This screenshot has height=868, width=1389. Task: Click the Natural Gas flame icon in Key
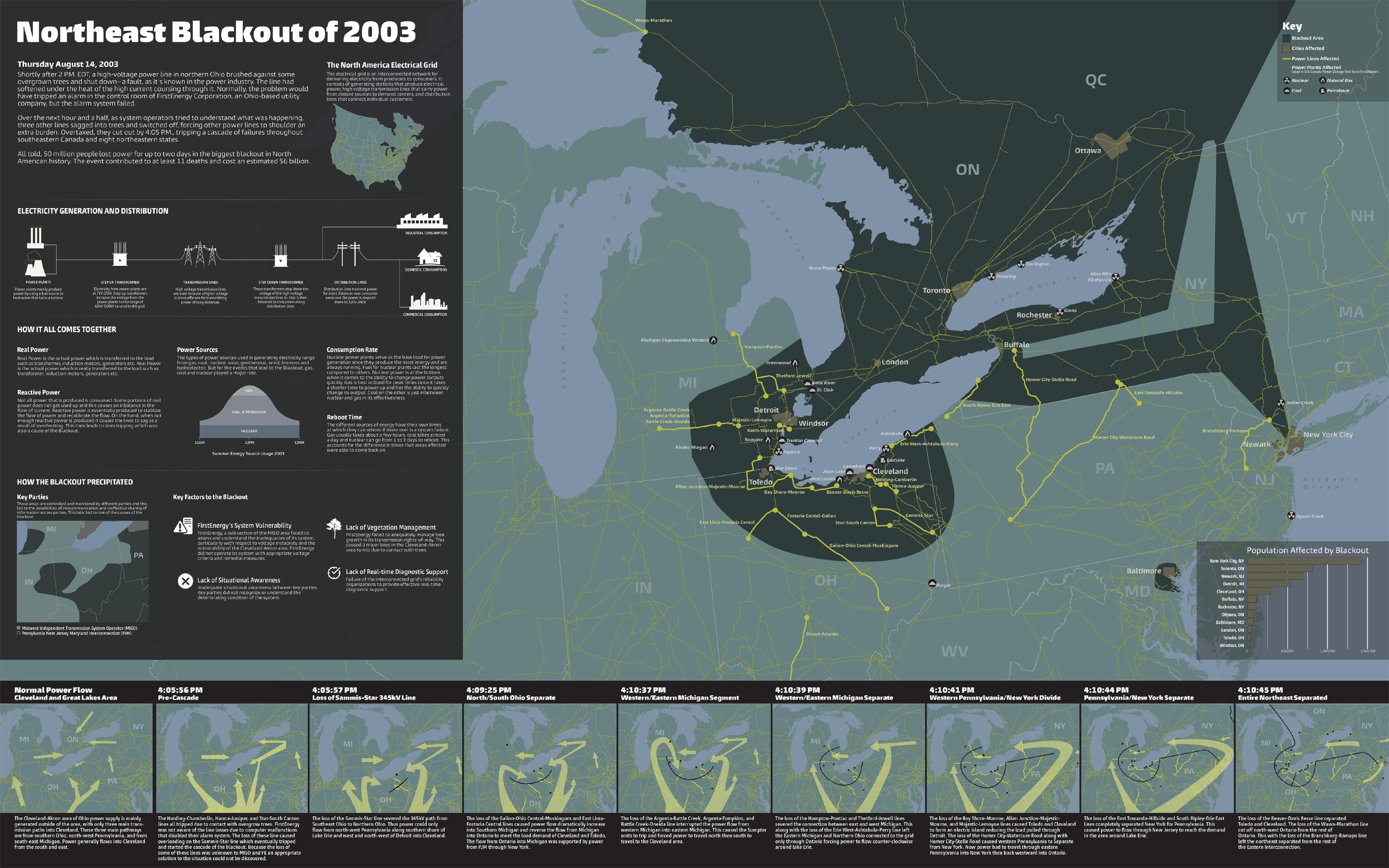[1323, 80]
